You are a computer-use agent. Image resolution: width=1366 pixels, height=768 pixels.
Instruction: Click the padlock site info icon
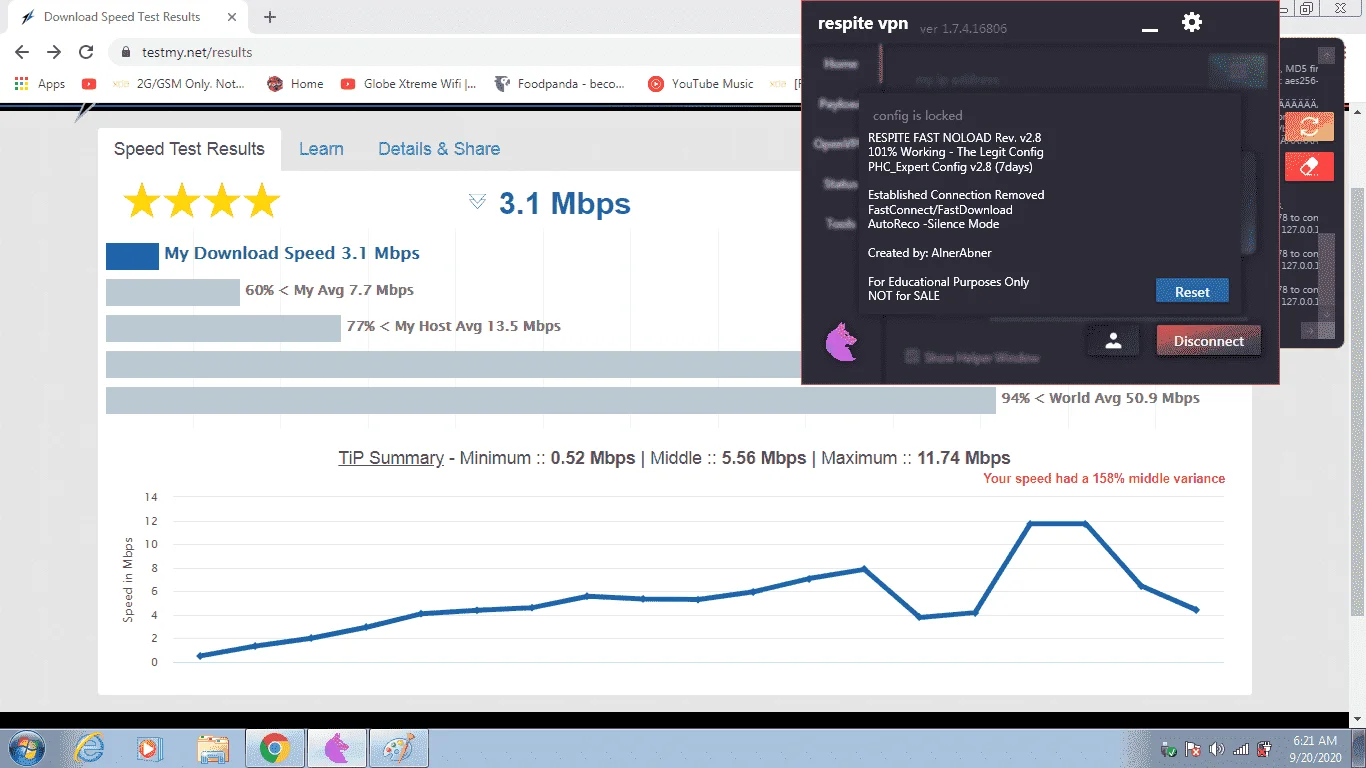[x=126, y=52]
